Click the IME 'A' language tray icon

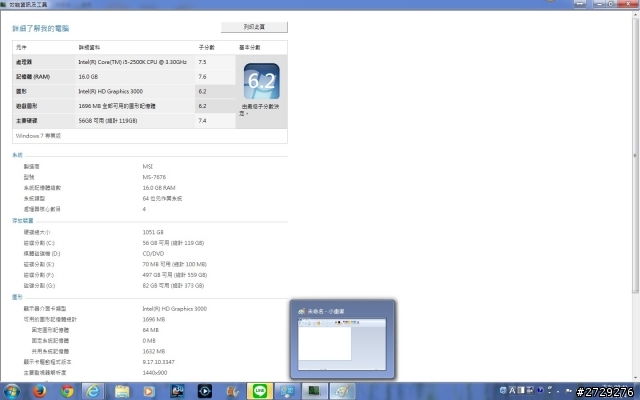click(x=512, y=390)
